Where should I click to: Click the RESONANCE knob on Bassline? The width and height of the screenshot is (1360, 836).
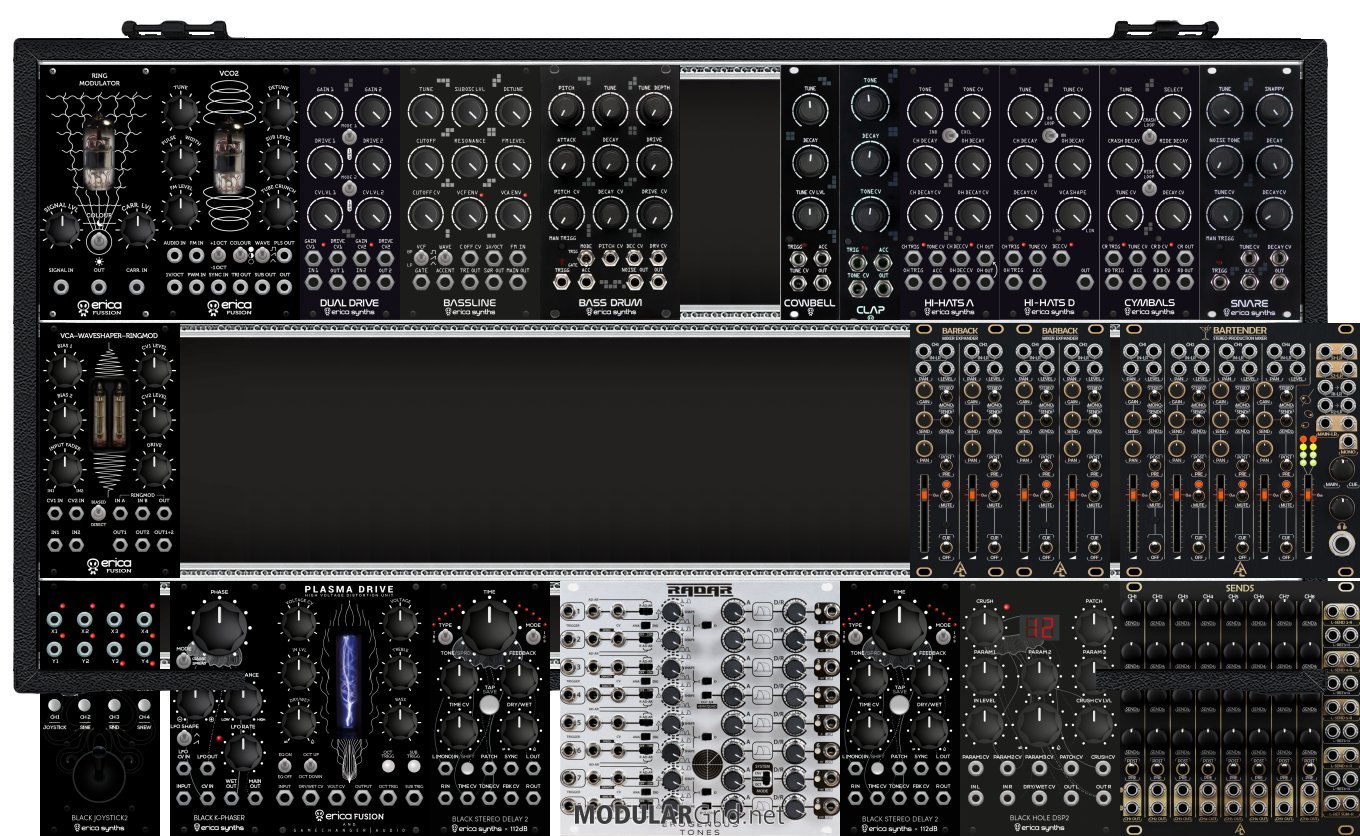pos(469,165)
